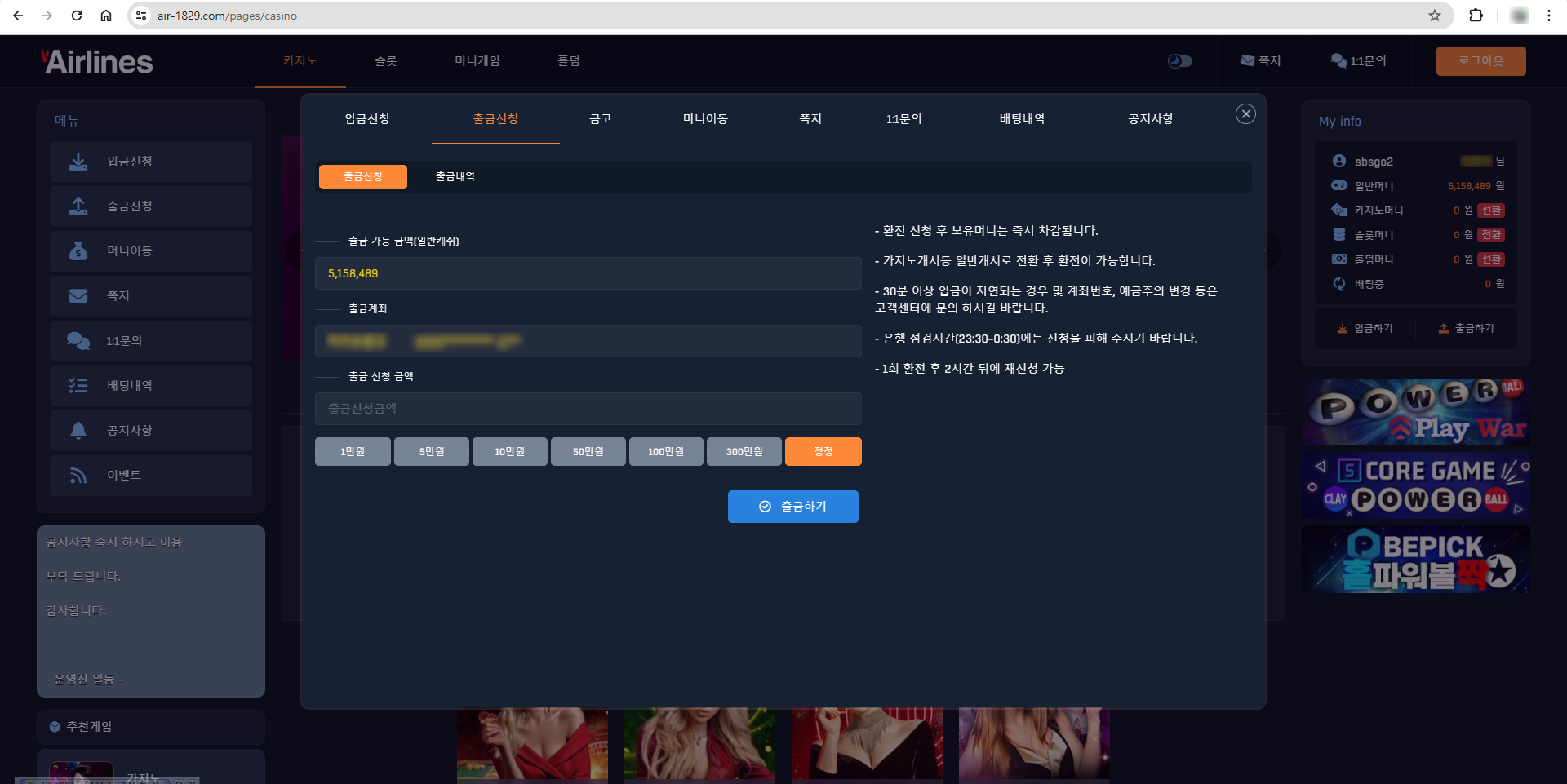Select the 슬롯 navigation tab

click(x=386, y=61)
